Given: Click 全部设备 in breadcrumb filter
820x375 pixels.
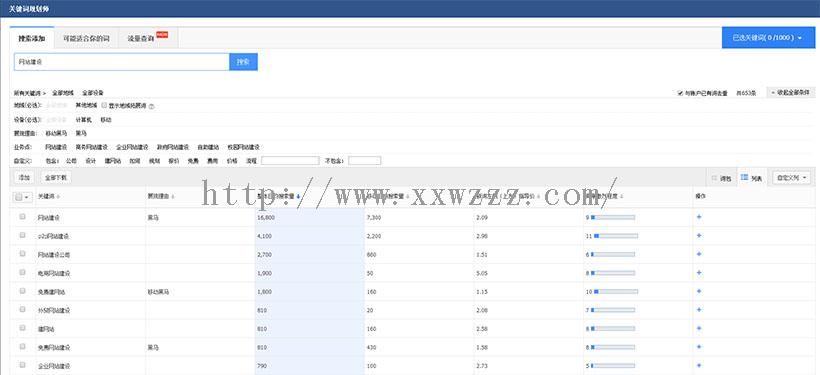Looking at the screenshot, I should click(x=93, y=93).
